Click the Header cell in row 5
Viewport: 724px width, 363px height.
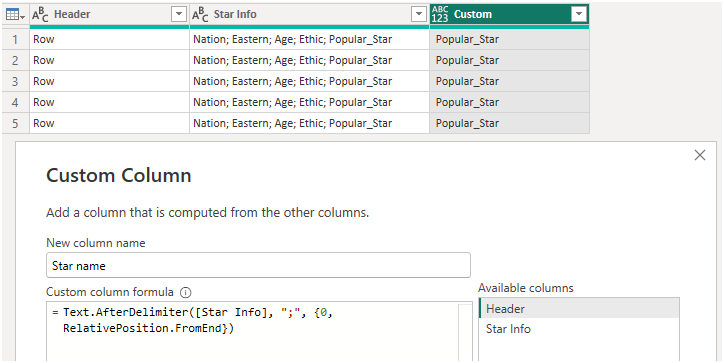coord(109,123)
